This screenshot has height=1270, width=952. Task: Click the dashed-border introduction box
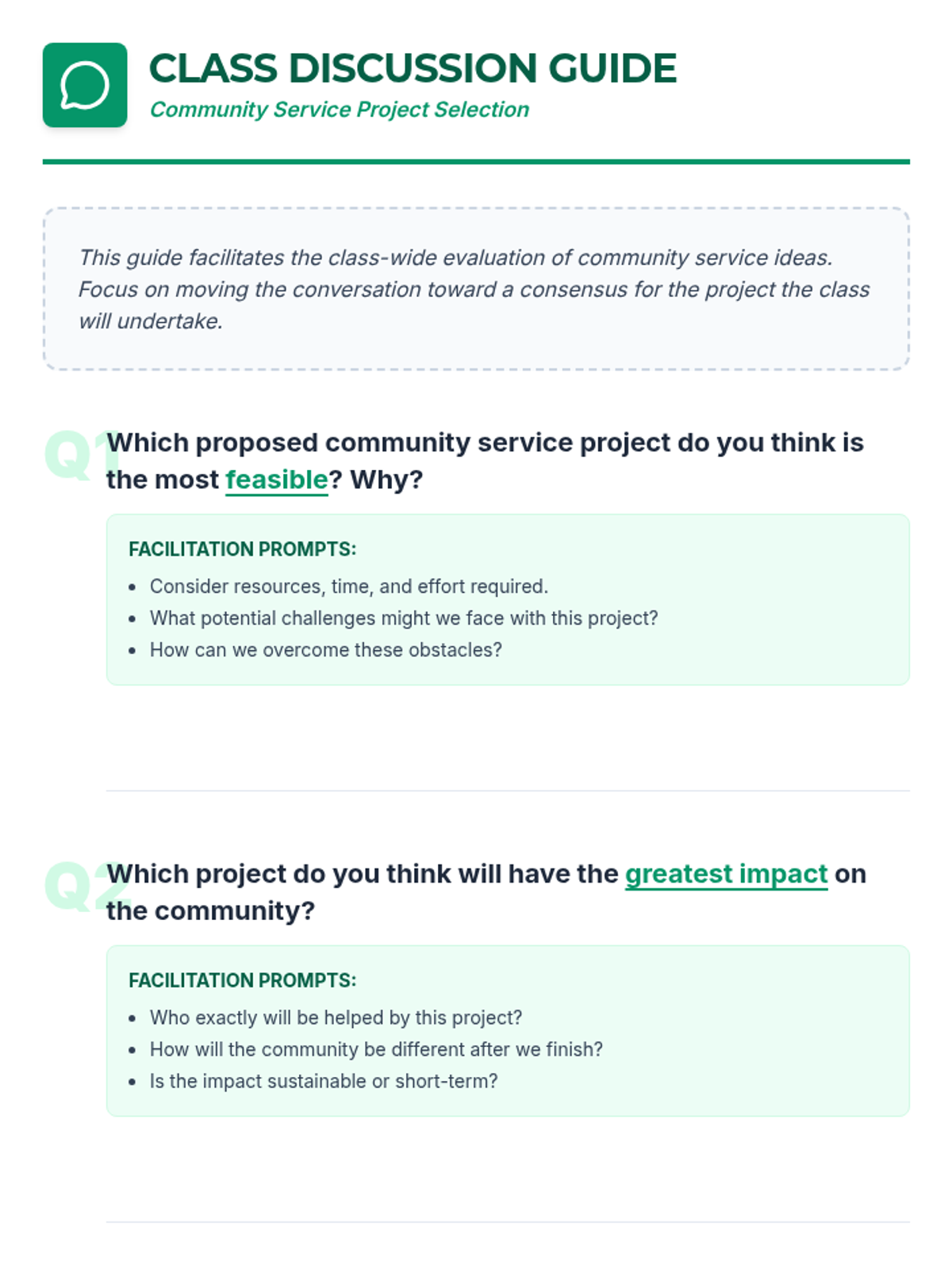[476, 289]
